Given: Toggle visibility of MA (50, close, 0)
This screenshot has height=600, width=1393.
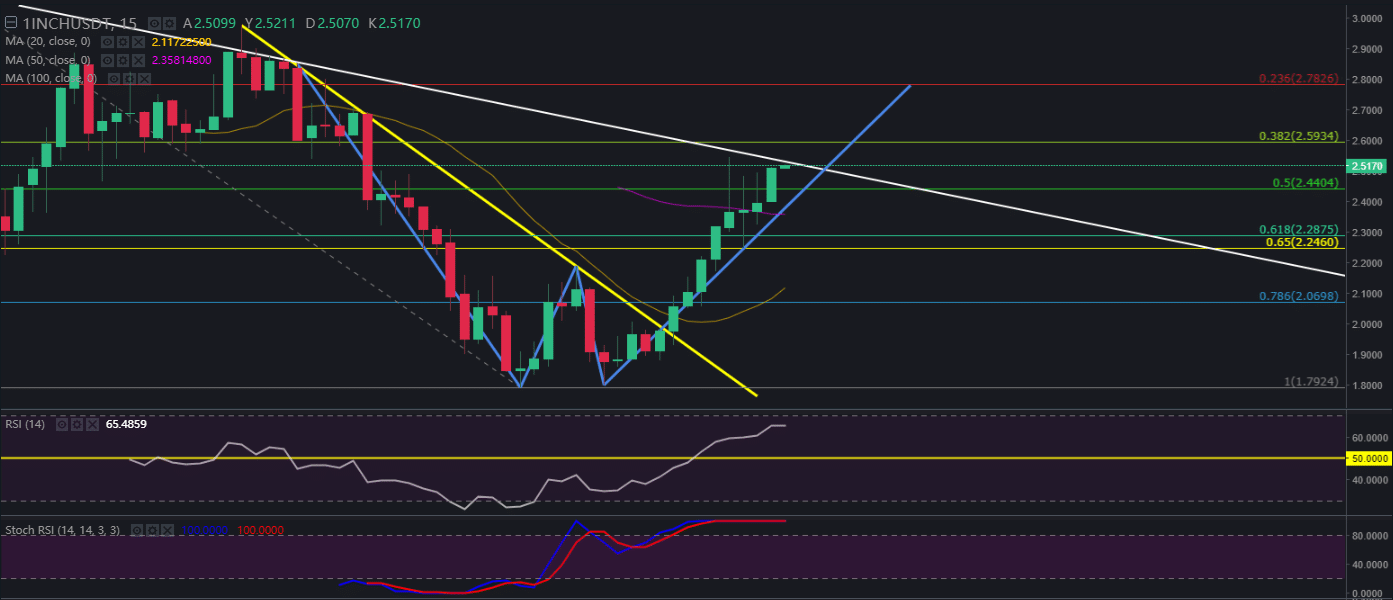Looking at the screenshot, I should click(x=109, y=60).
